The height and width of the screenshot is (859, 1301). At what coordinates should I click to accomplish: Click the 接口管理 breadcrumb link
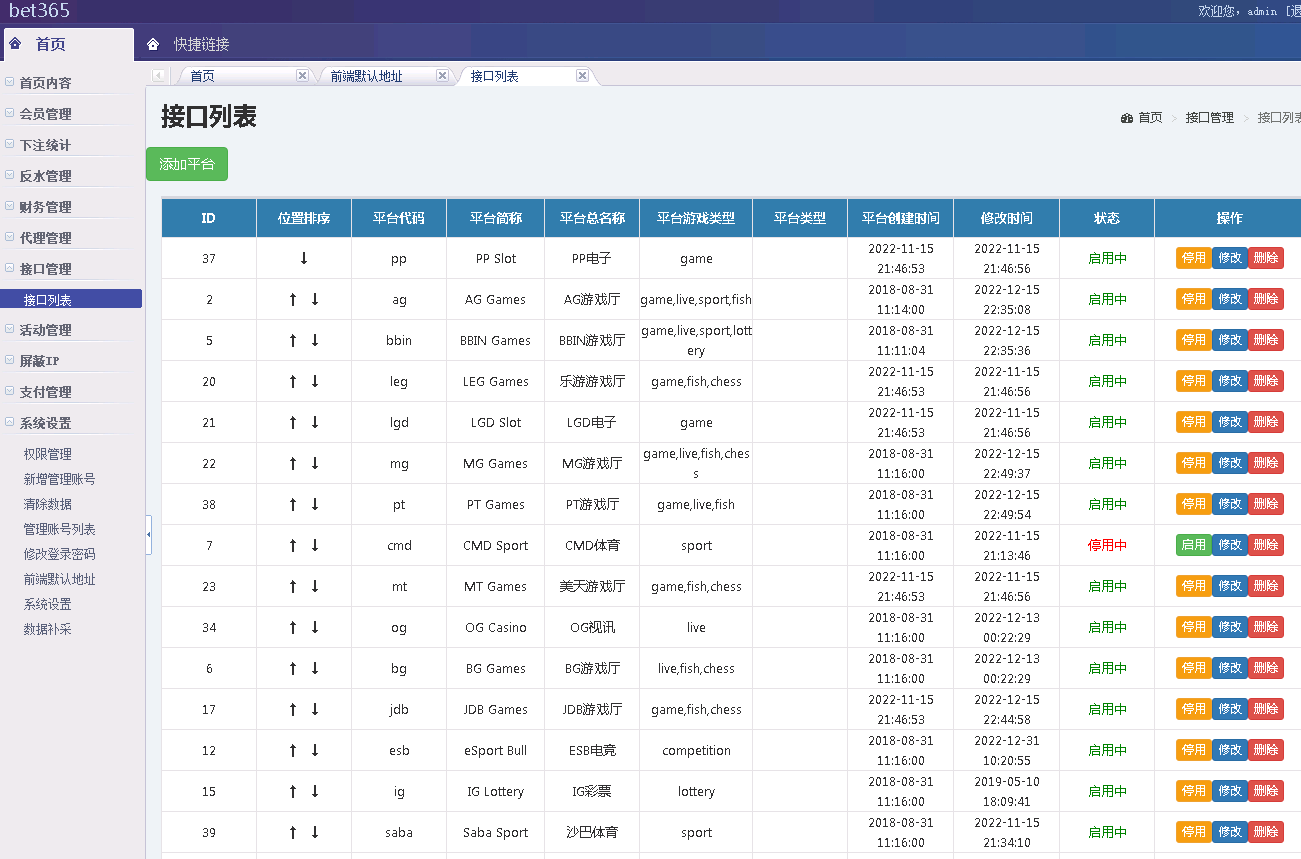[1210, 117]
